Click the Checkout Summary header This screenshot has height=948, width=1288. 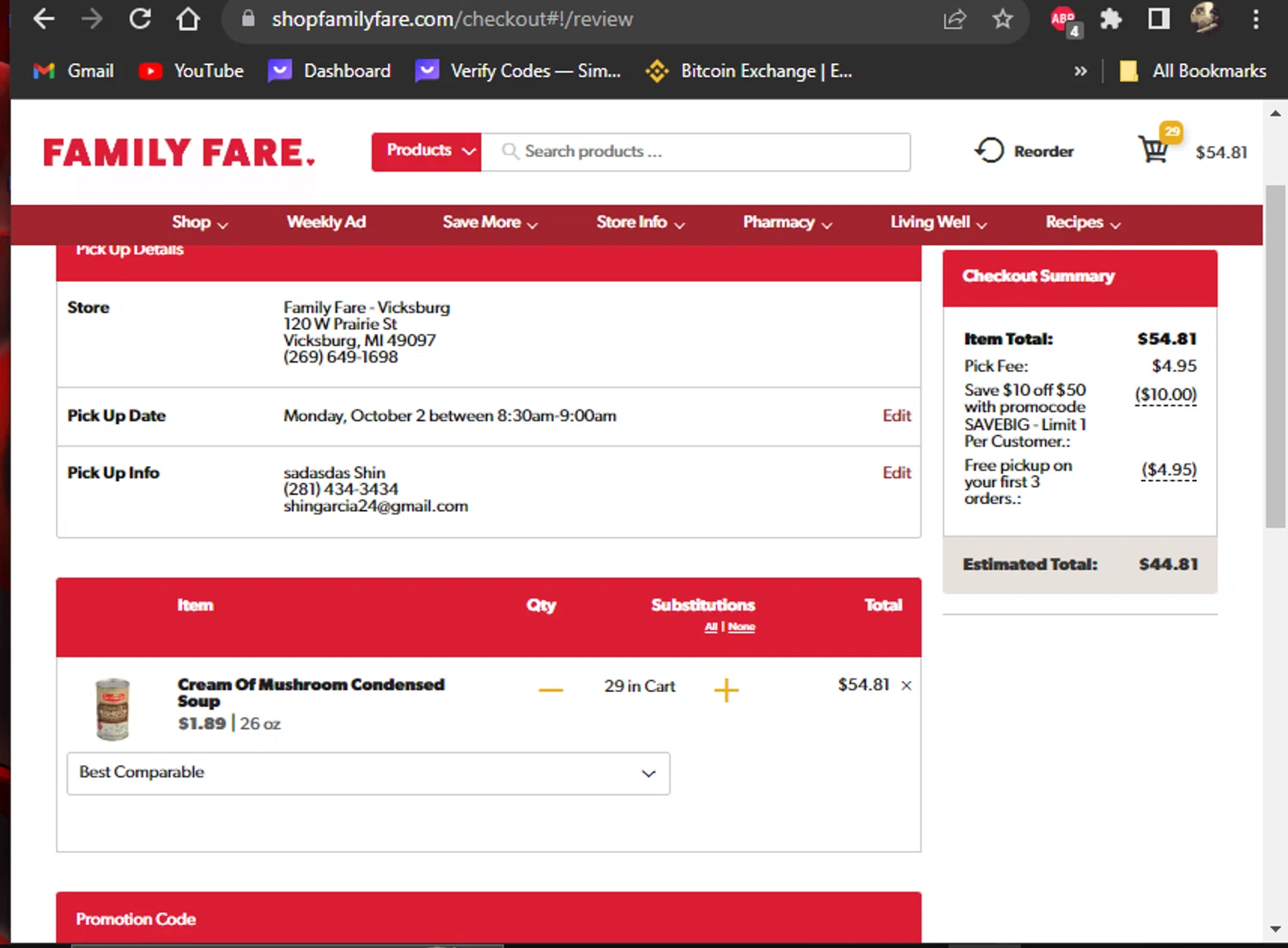click(x=1080, y=277)
